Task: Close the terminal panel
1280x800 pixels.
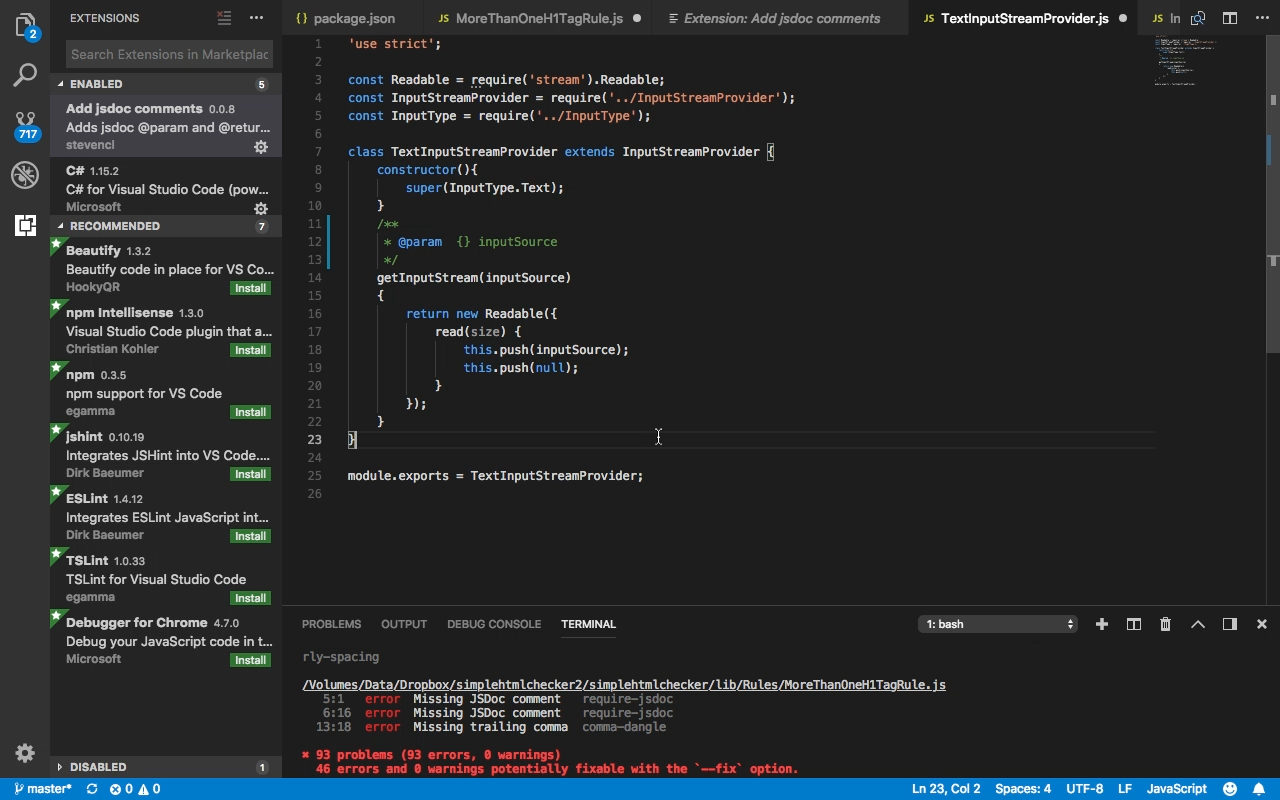Action: click(1262, 624)
